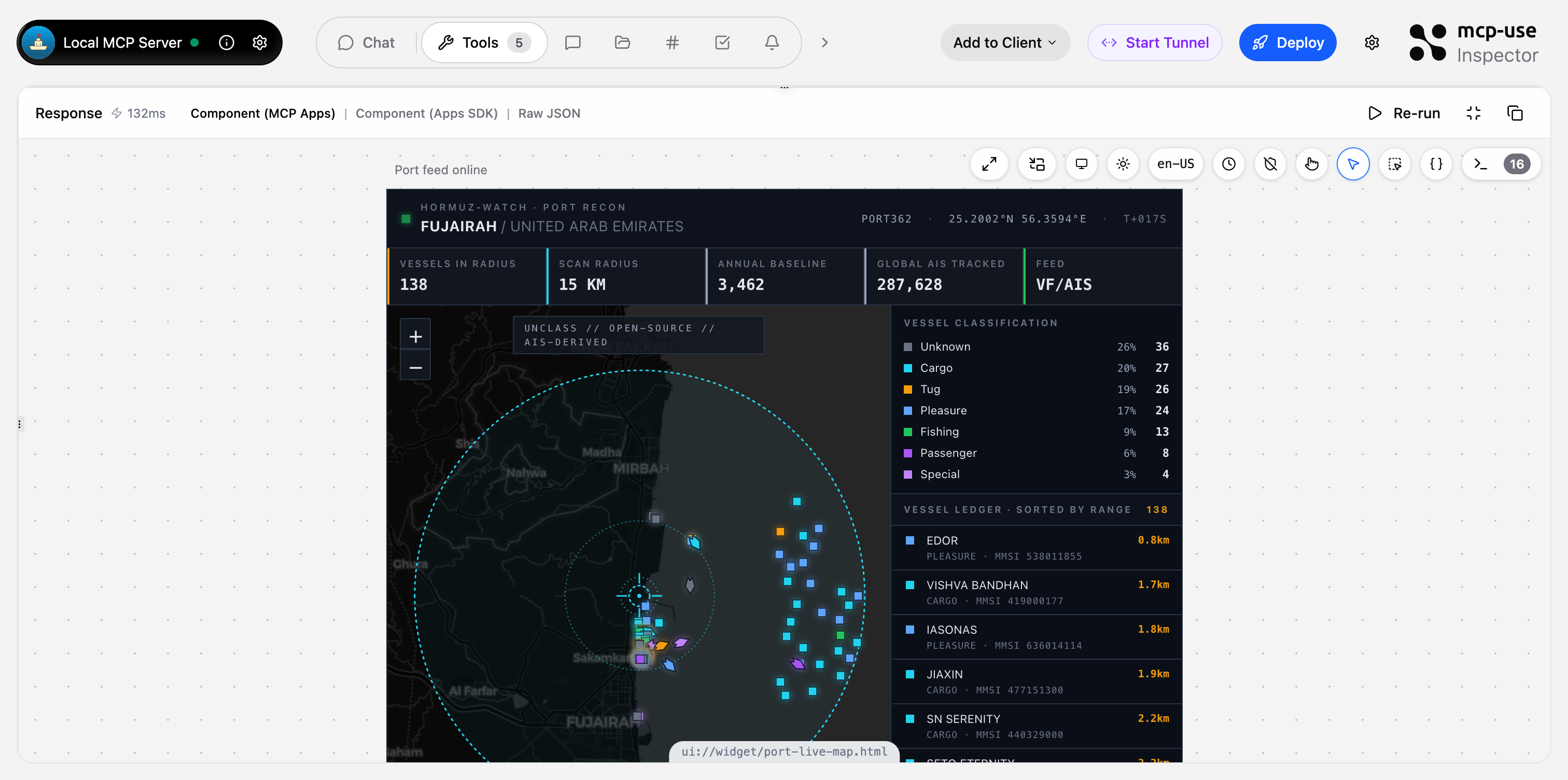Open the en-US locale selector
1568x780 pixels.
click(1175, 164)
